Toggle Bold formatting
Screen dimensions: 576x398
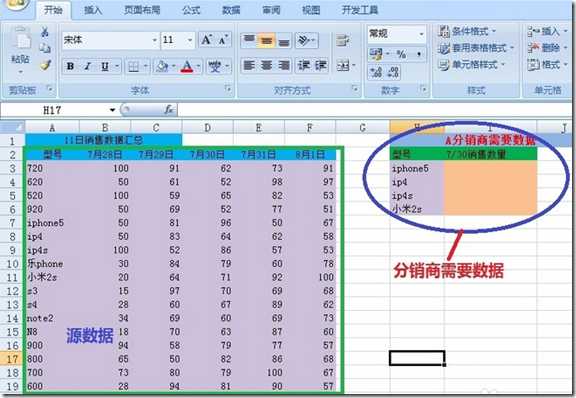(x=71, y=67)
